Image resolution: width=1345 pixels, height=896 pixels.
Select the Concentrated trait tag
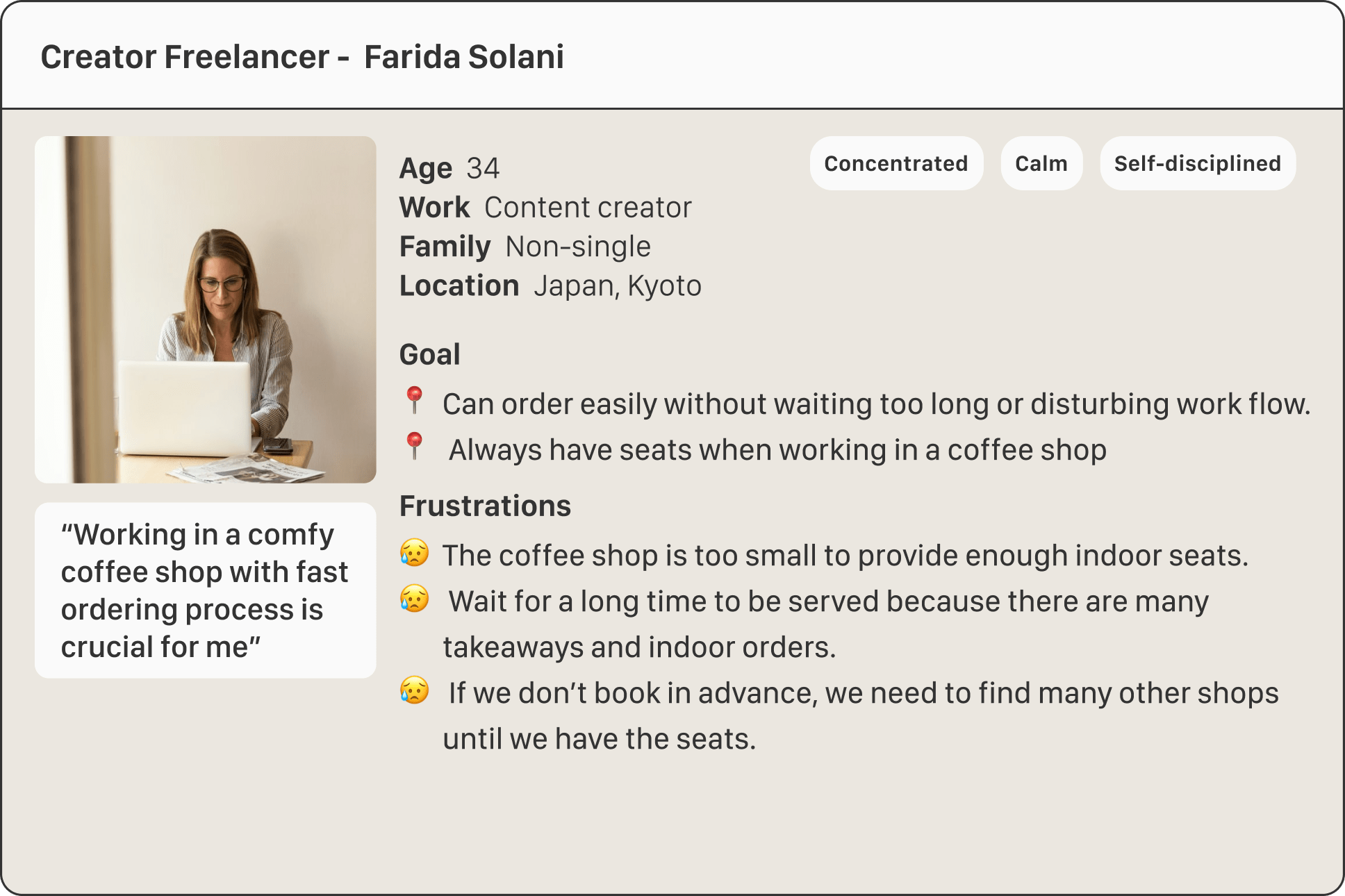point(896,163)
